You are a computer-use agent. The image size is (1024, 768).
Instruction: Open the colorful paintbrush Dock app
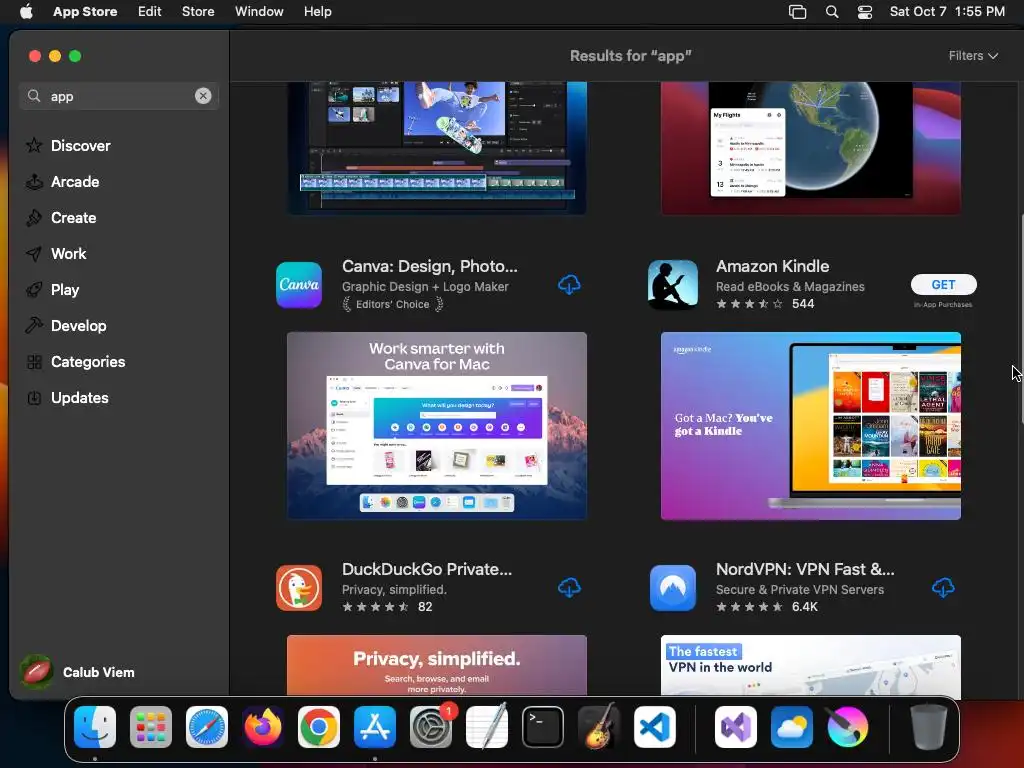click(848, 727)
